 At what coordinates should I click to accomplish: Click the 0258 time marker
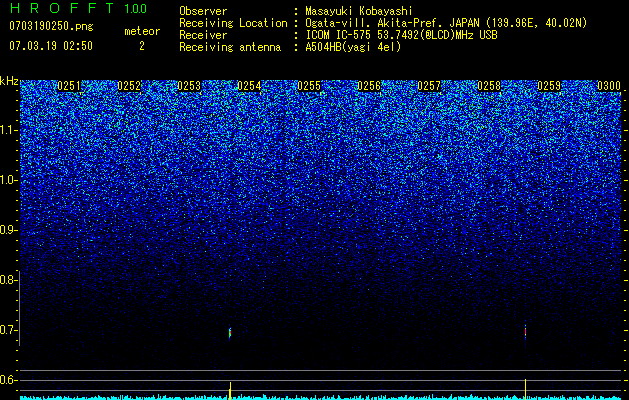[x=489, y=86]
